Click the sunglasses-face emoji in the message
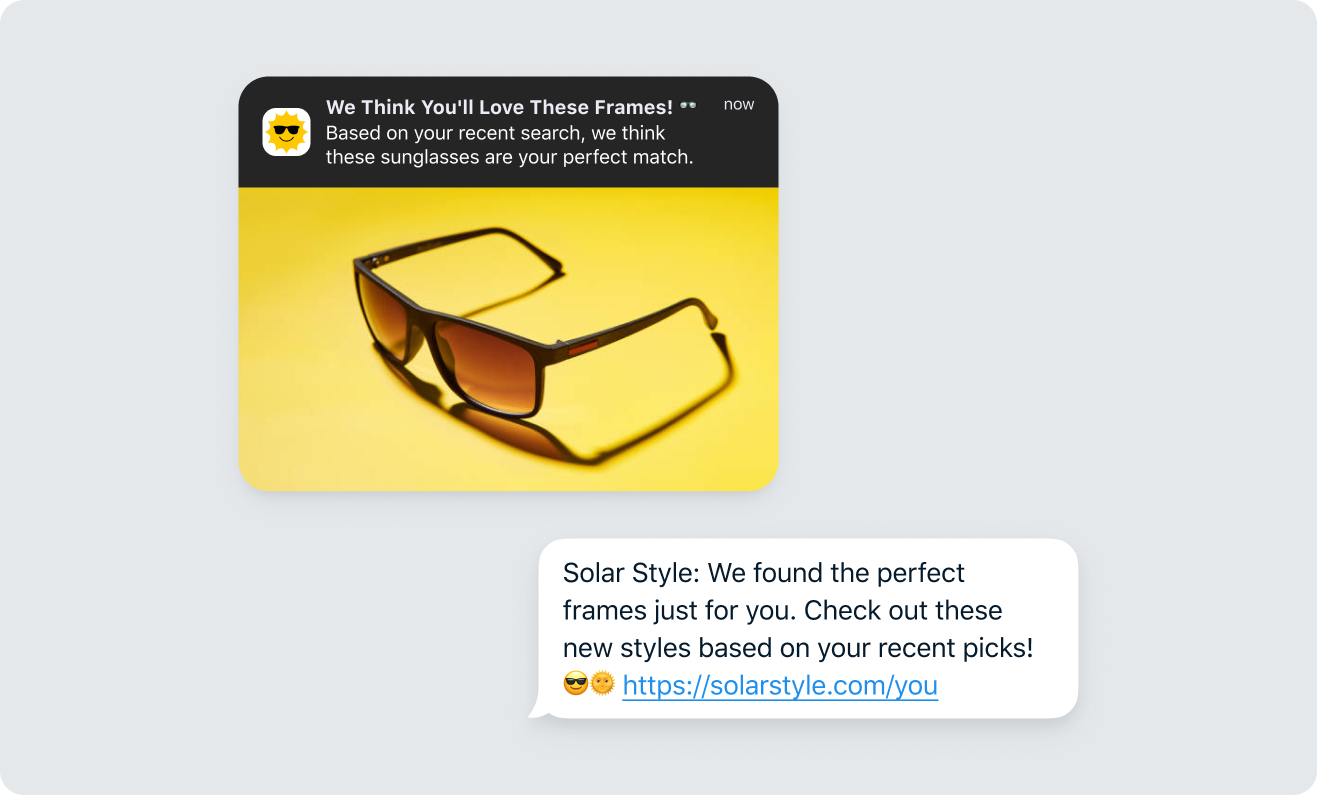Screen dimensions: 1317x795 [x=575, y=684]
